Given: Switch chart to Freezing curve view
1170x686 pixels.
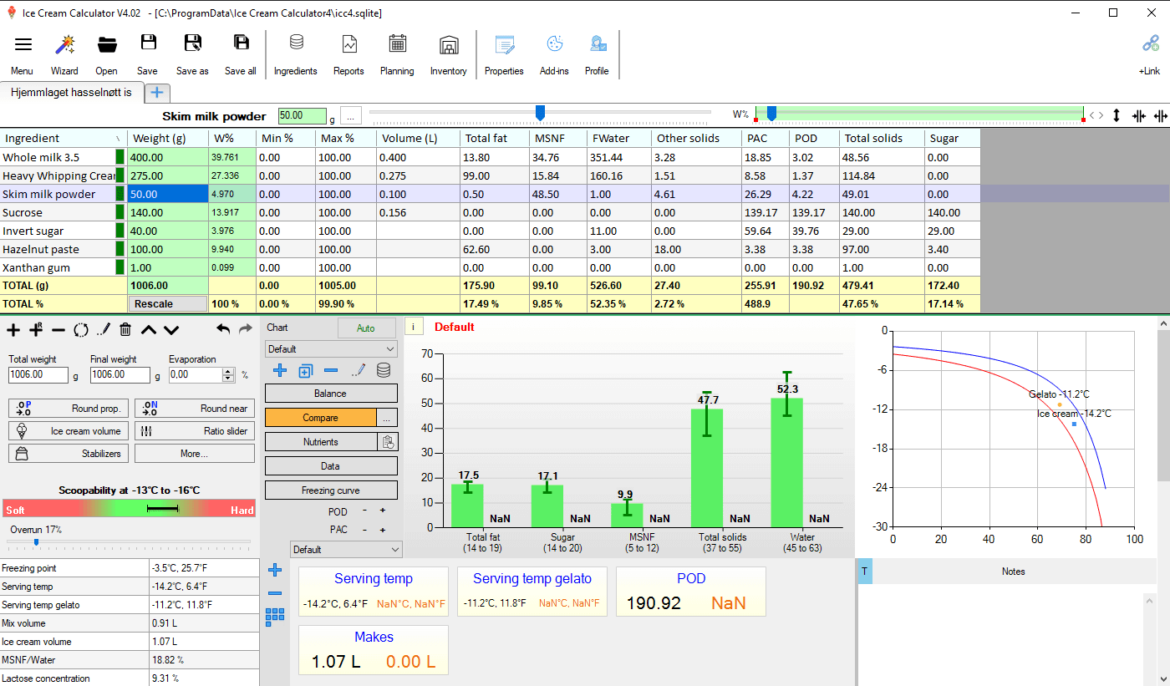Looking at the screenshot, I should click(x=331, y=490).
